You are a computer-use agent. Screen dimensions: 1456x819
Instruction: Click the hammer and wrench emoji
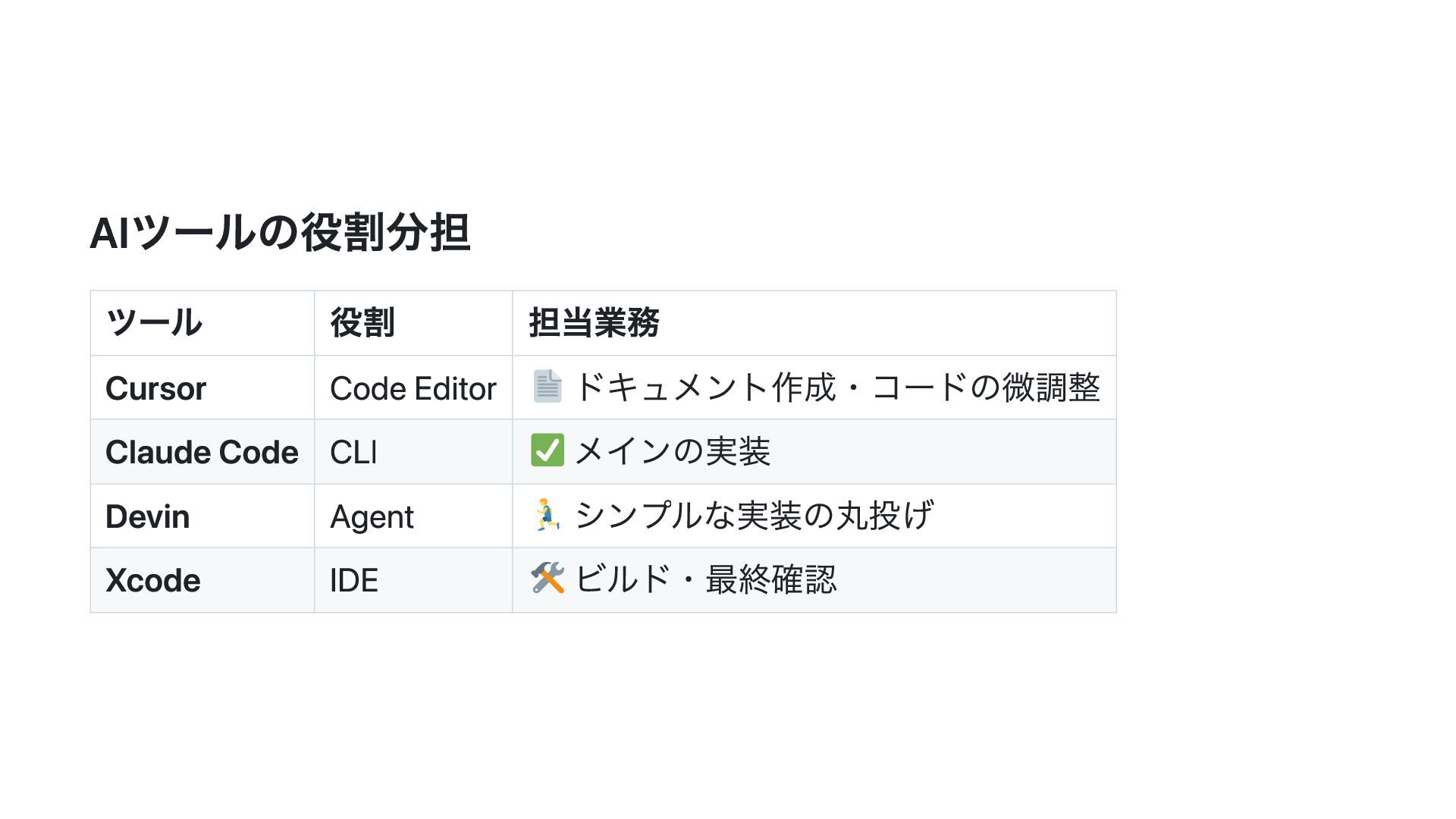(x=548, y=579)
